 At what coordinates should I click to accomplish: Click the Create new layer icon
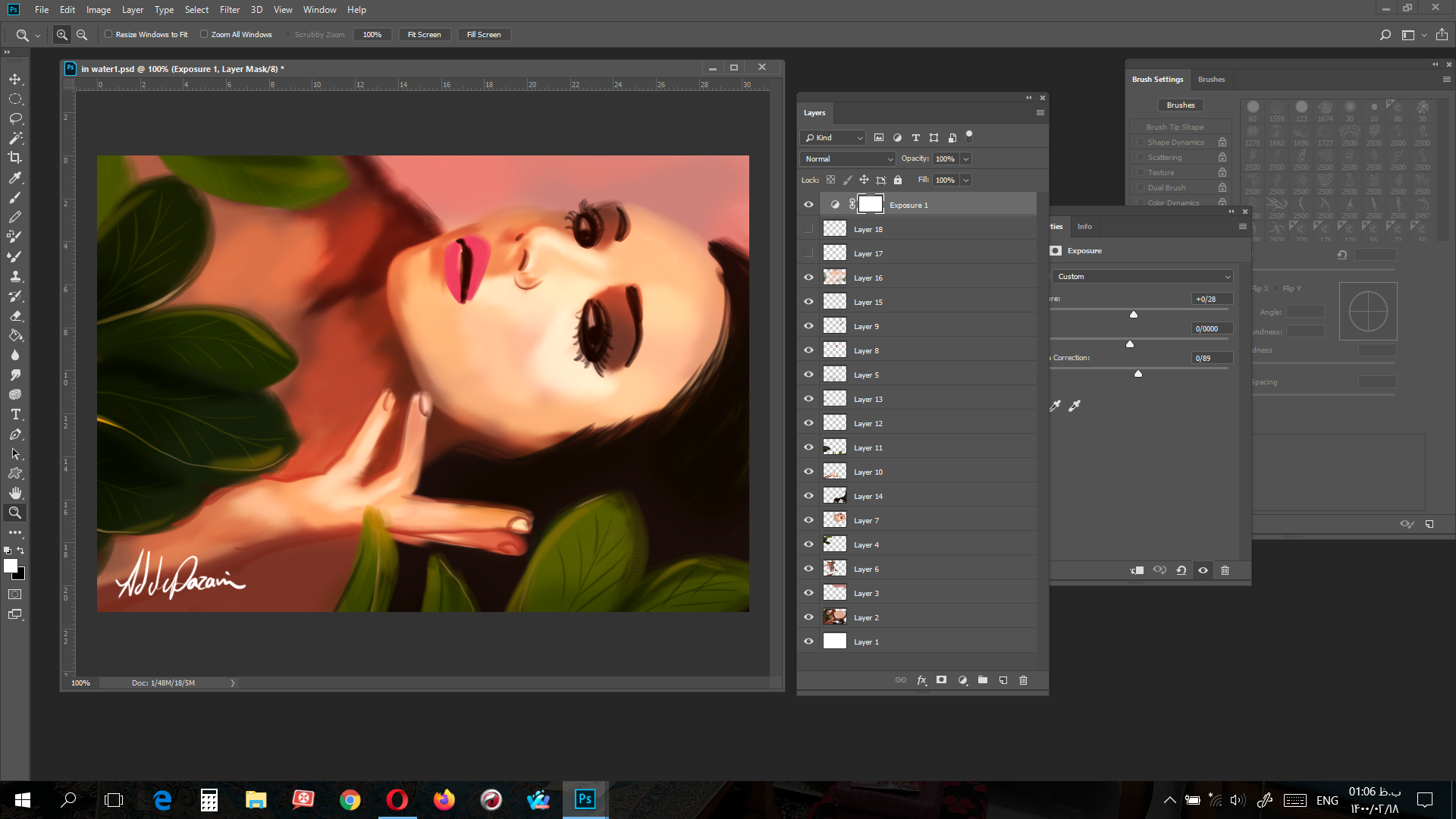[1003, 680]
